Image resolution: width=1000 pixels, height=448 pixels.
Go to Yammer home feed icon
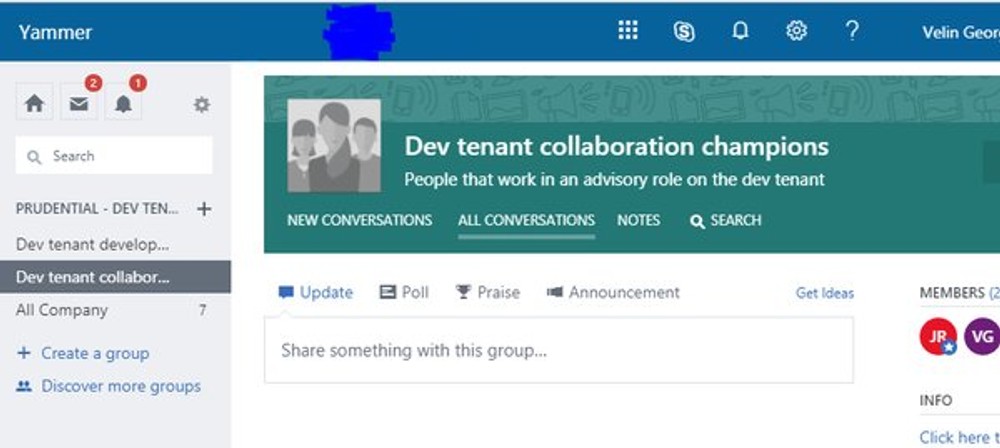(x=34, y=103)
